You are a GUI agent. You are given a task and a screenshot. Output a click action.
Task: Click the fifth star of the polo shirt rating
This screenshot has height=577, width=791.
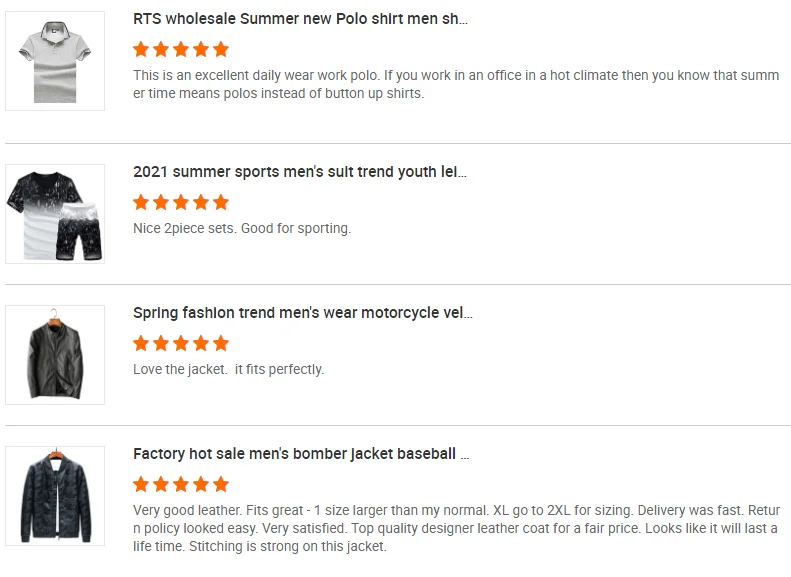coord(221,49)
